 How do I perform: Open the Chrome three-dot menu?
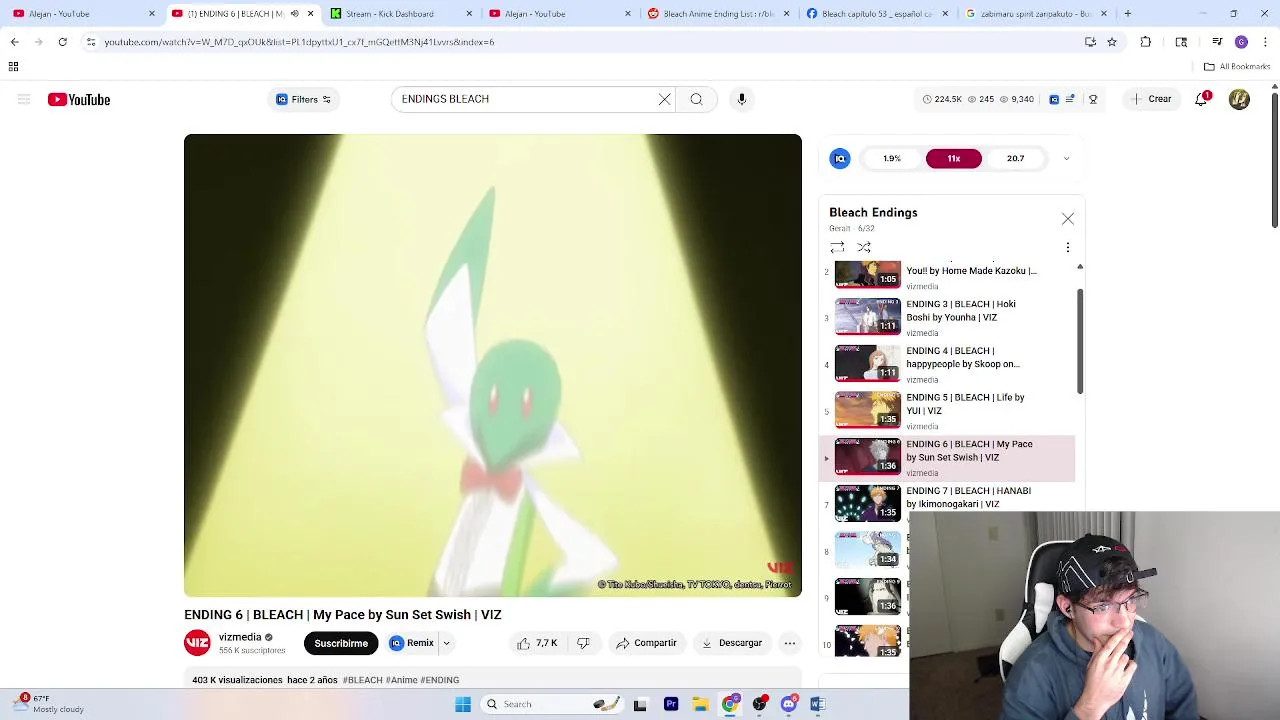tap(1264, 42)
